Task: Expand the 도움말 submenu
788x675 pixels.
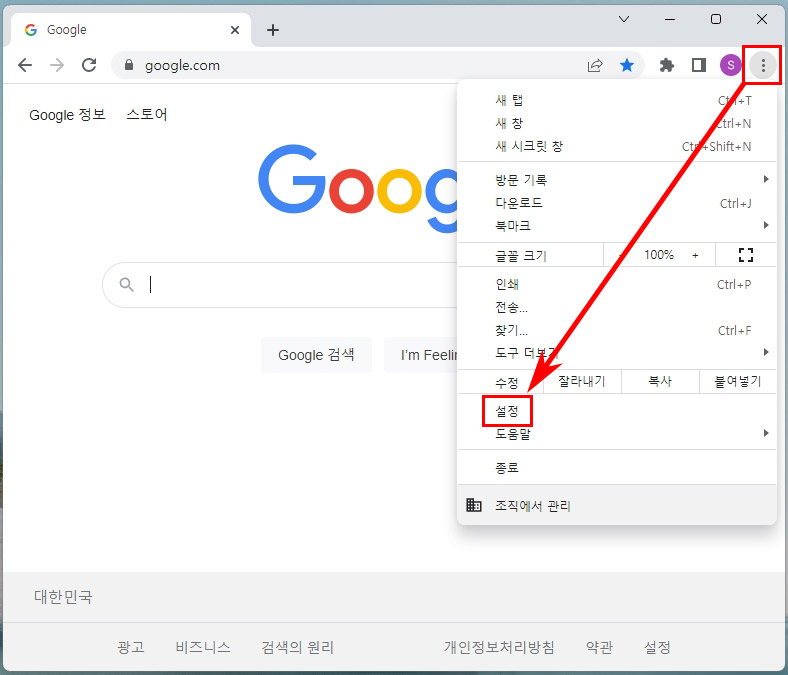Action: (x=617, y=434)
